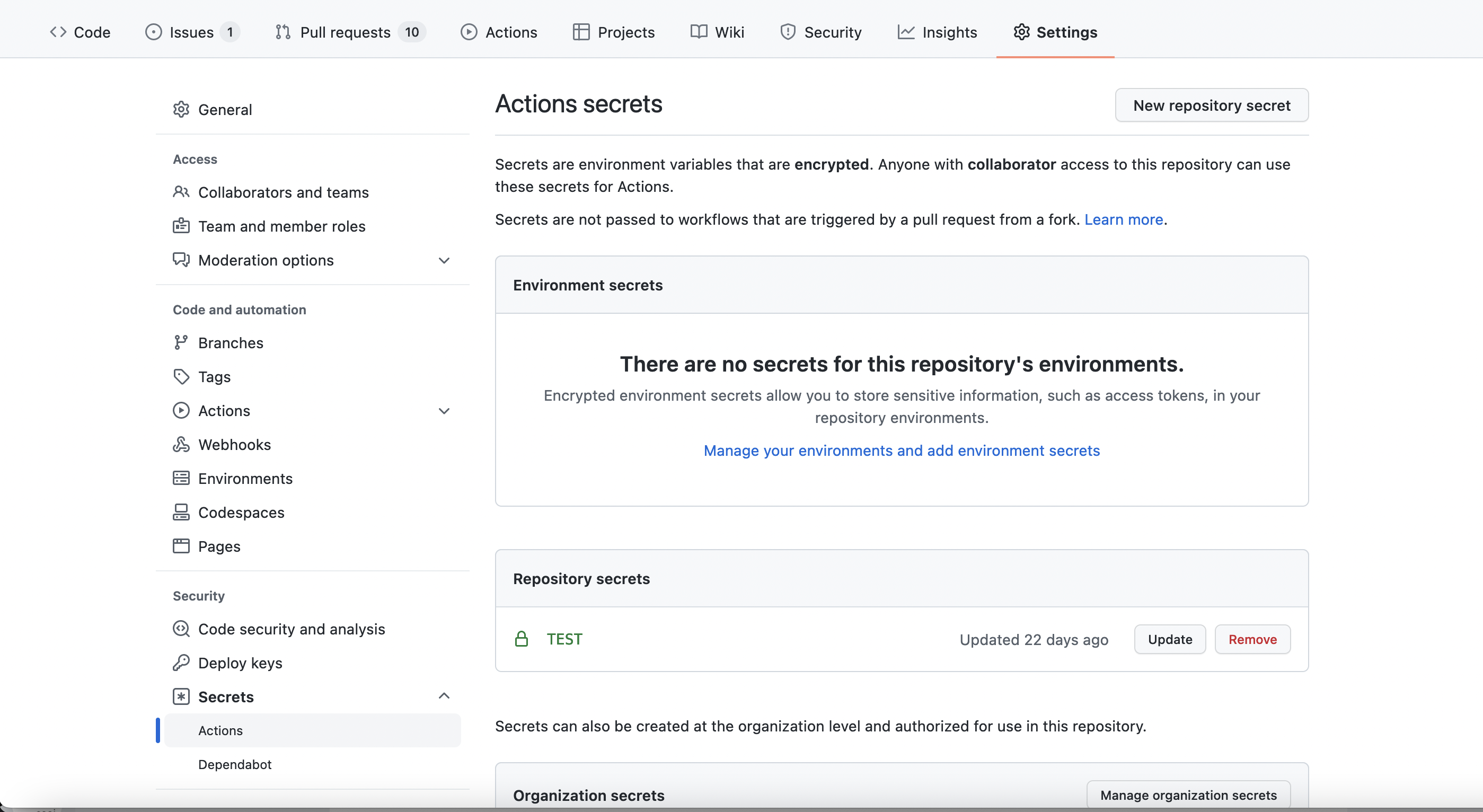Expand the Moderation options section
The image size is (1483, 812).
(x=444, y=260)
